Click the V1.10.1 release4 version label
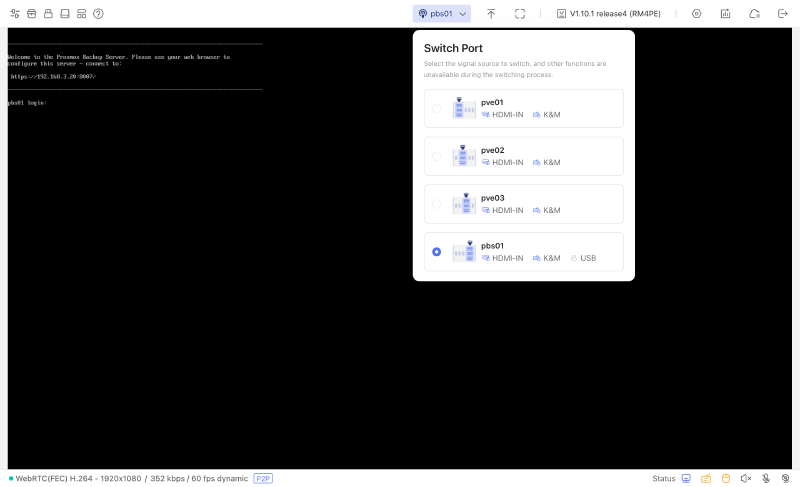 coord(609,14)
